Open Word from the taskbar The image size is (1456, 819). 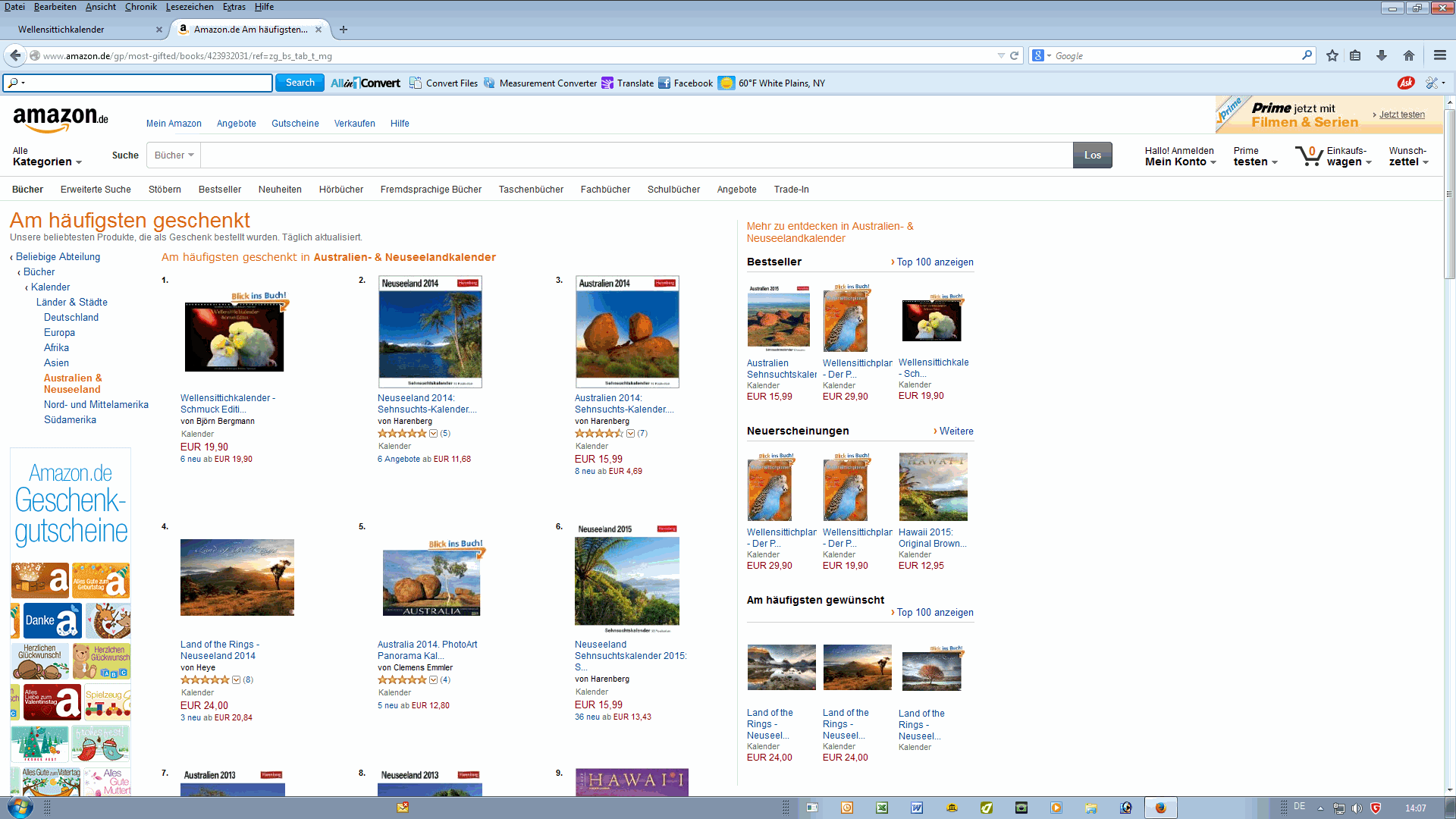(917, 808)
